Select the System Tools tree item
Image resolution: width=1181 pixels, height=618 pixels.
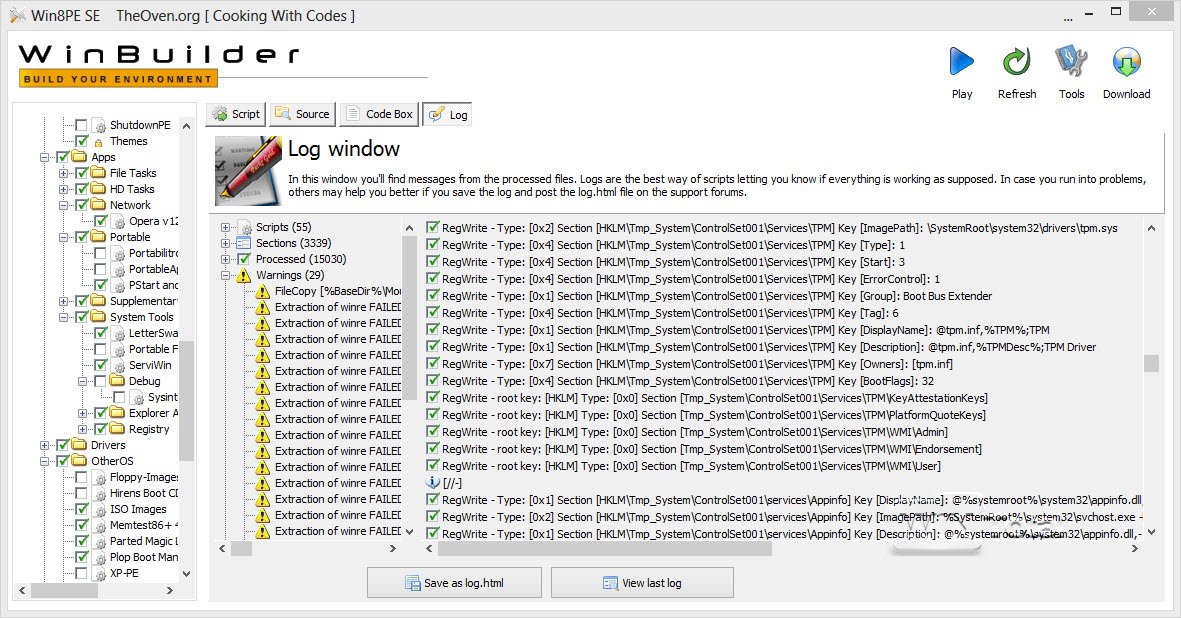click(142, 317)
